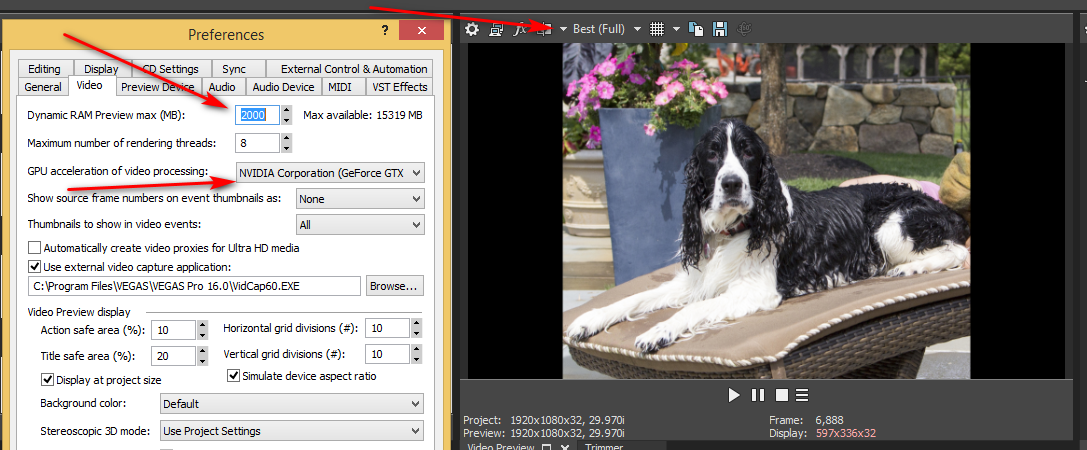Image resolution: width=1087 pixels, height=450 pixels.
Task: Decrease Title safe area percentage
Action: 202,361
